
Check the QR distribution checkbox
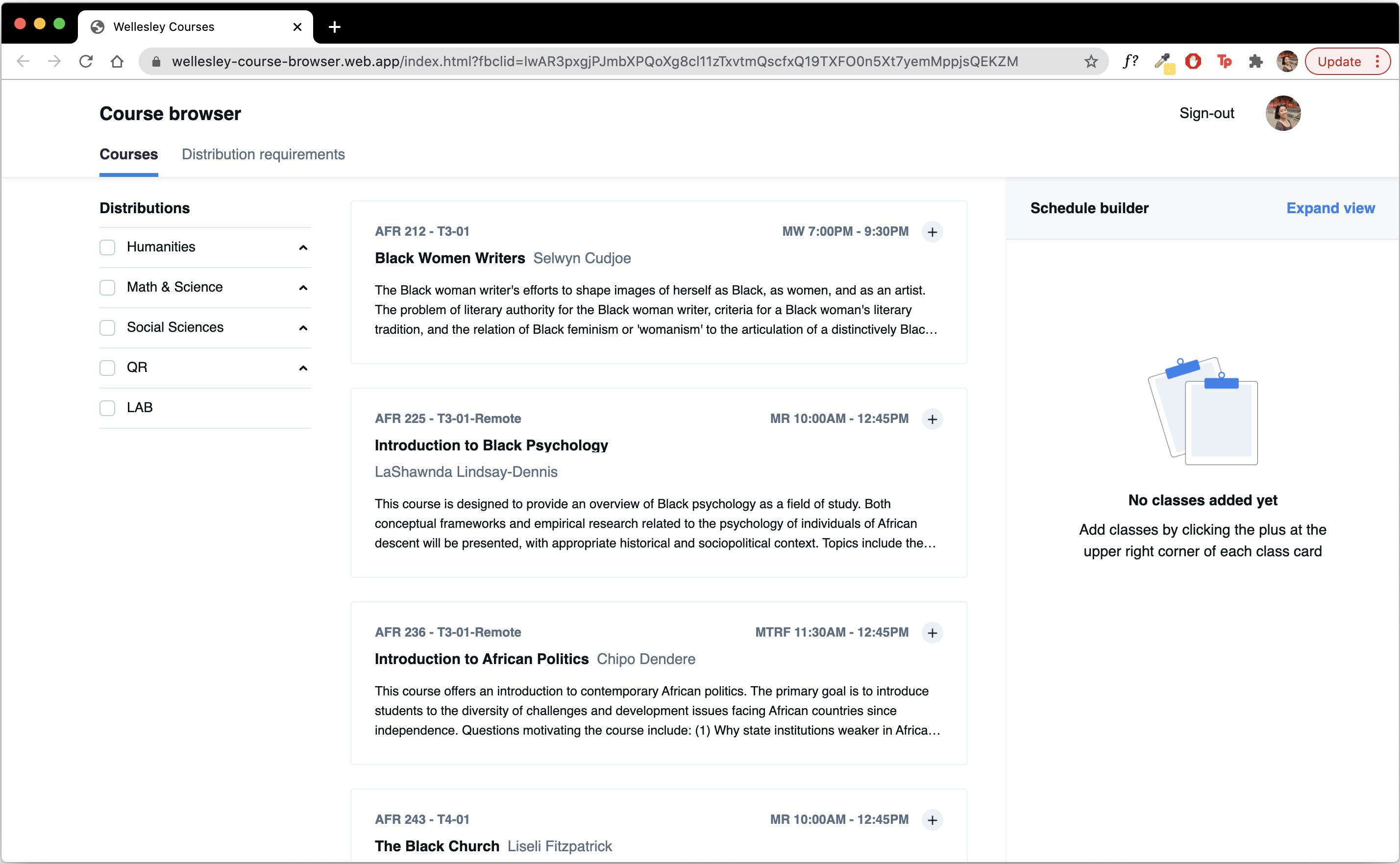point(107,368)
